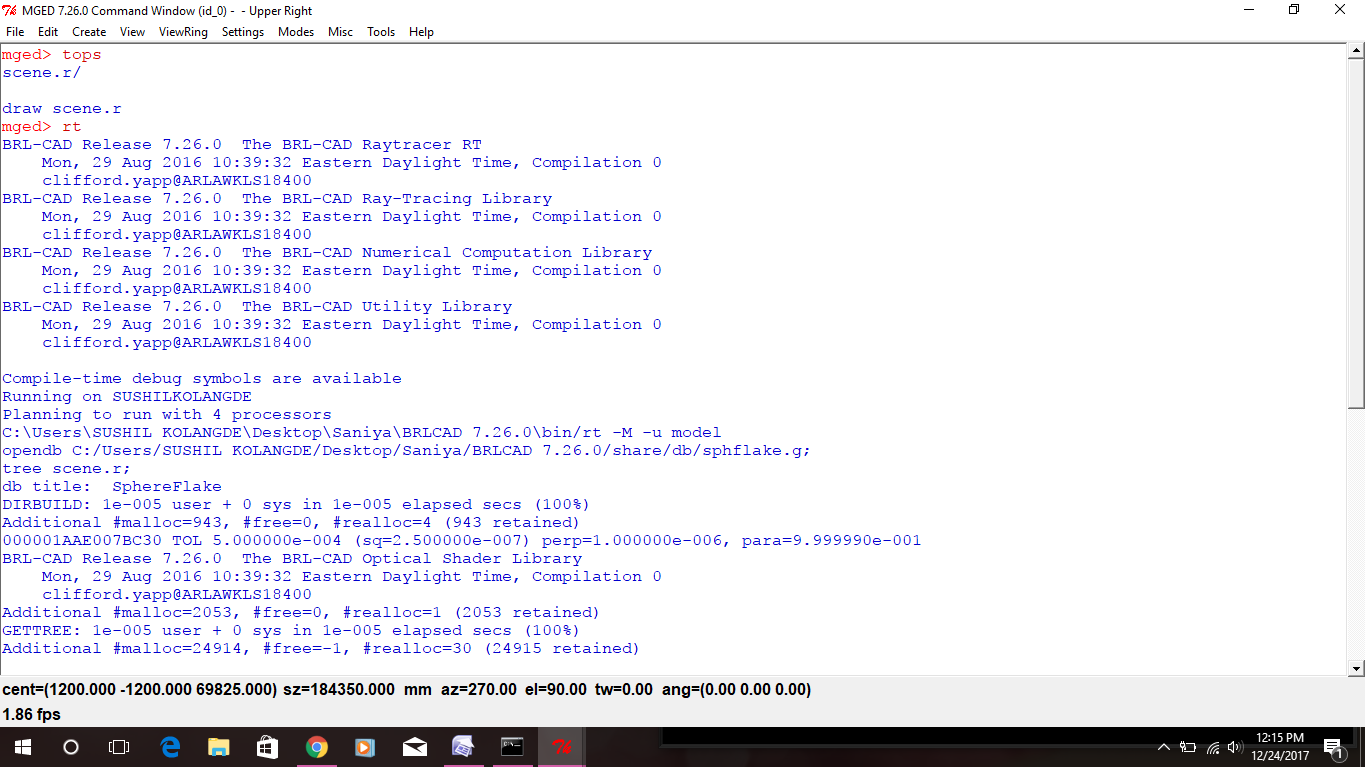
Task: Open the View menu
Action: [132, 32]
